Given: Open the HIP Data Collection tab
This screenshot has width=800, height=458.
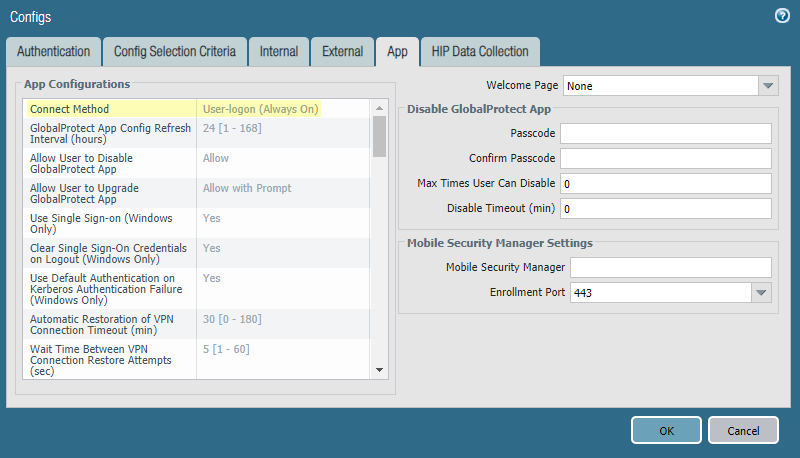Looking at the screenshot, I should [x=480, y=52].
